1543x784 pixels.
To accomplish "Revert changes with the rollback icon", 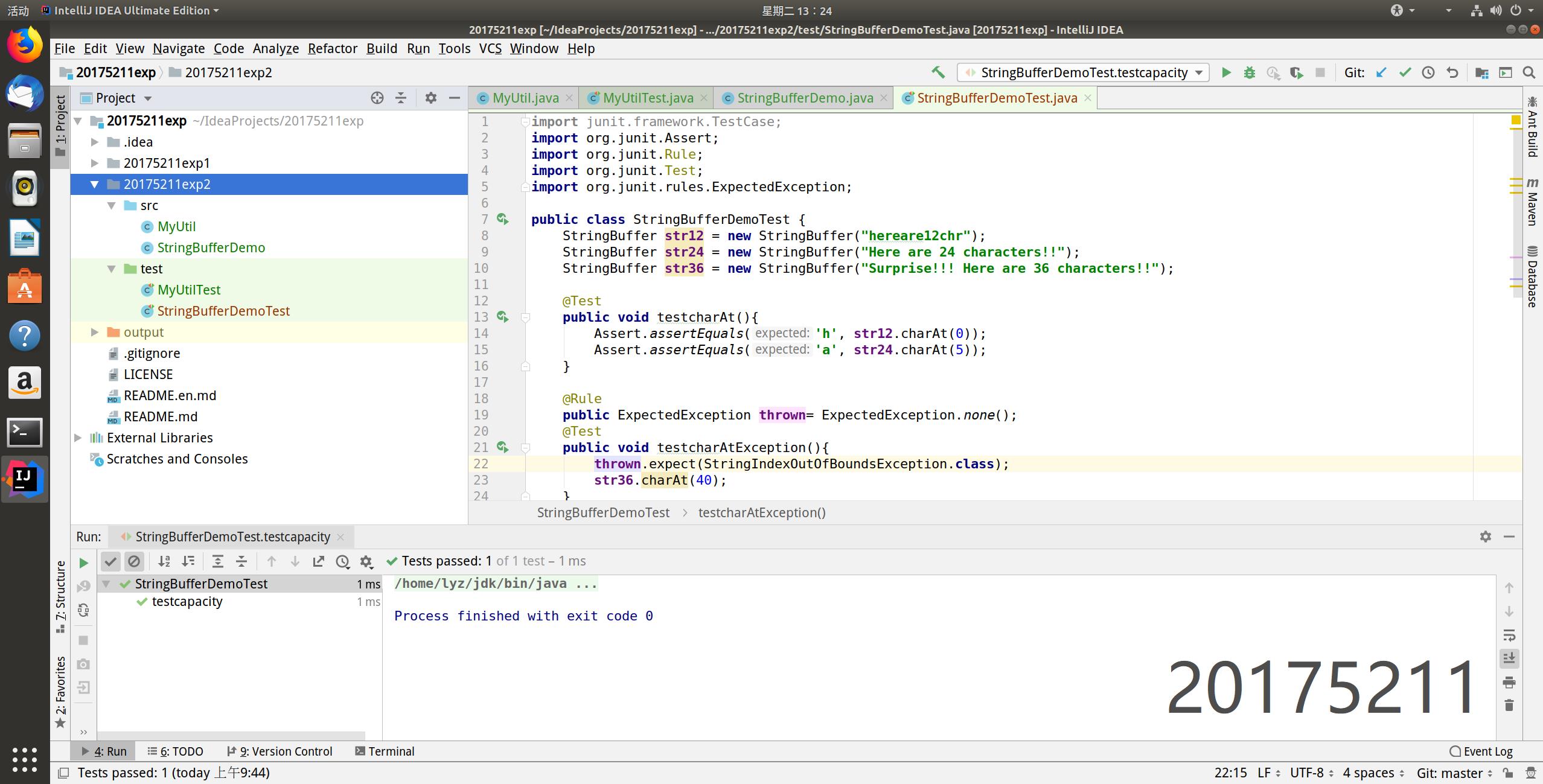I will [x=1452, y=72].
